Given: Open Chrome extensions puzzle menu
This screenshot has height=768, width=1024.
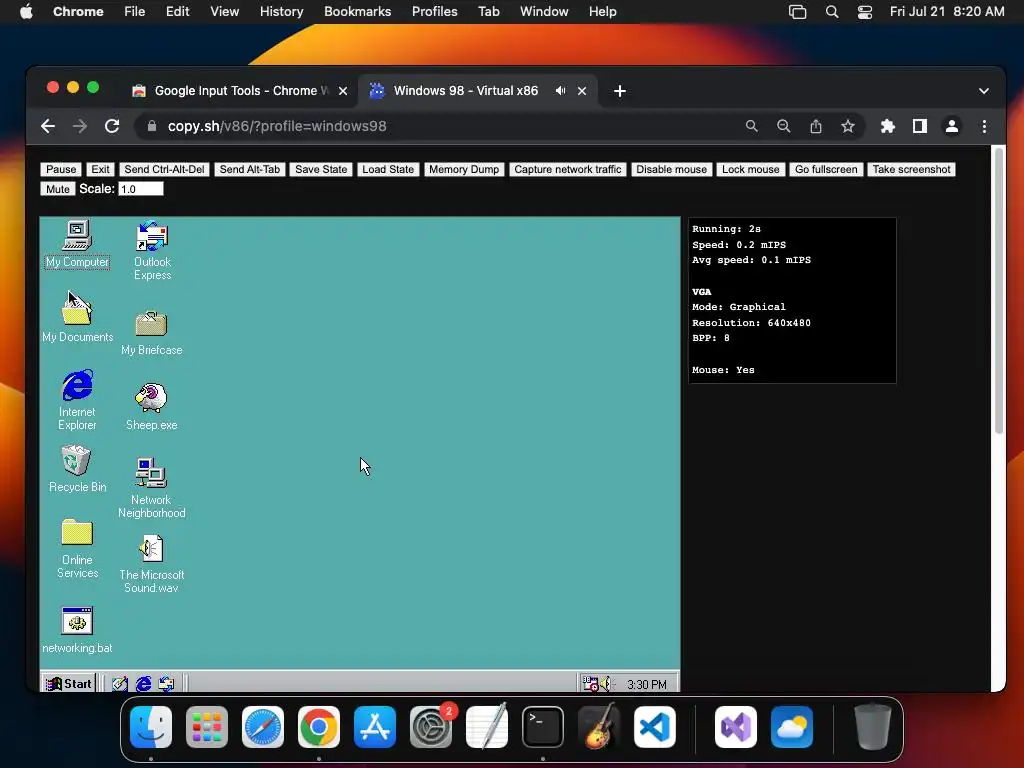Looking at the screenshot, I should pos(888,126).
